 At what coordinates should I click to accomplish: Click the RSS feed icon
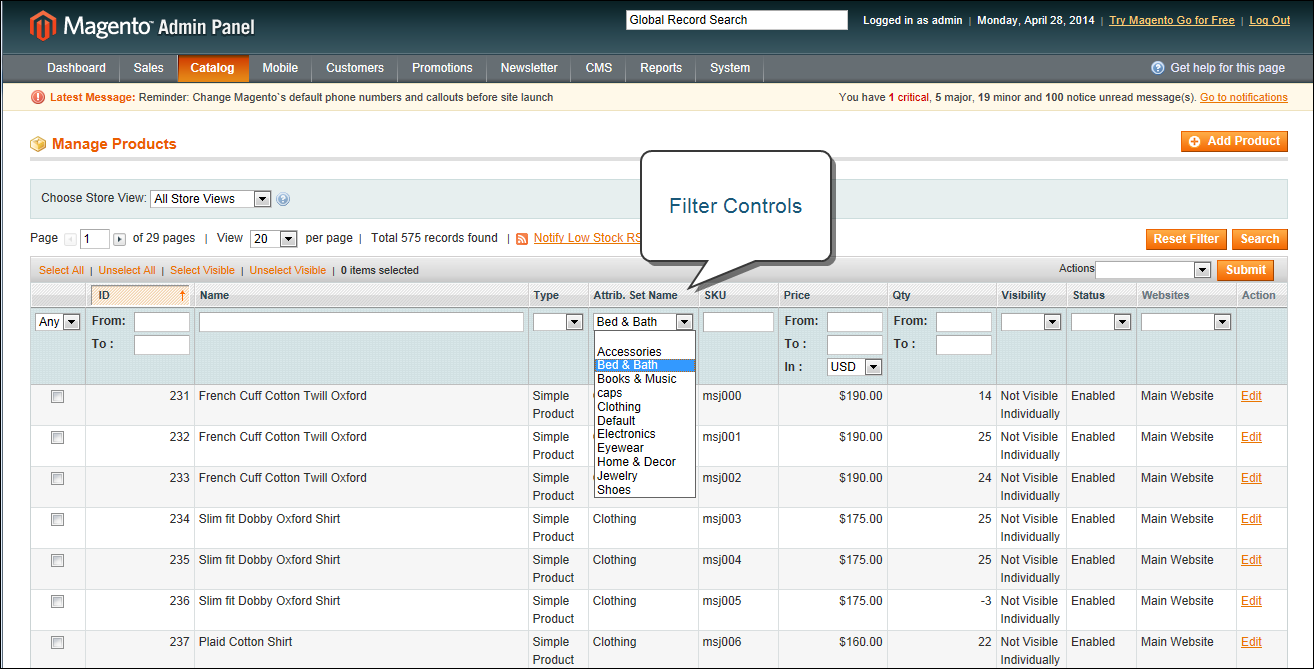(x=521, y=239)
